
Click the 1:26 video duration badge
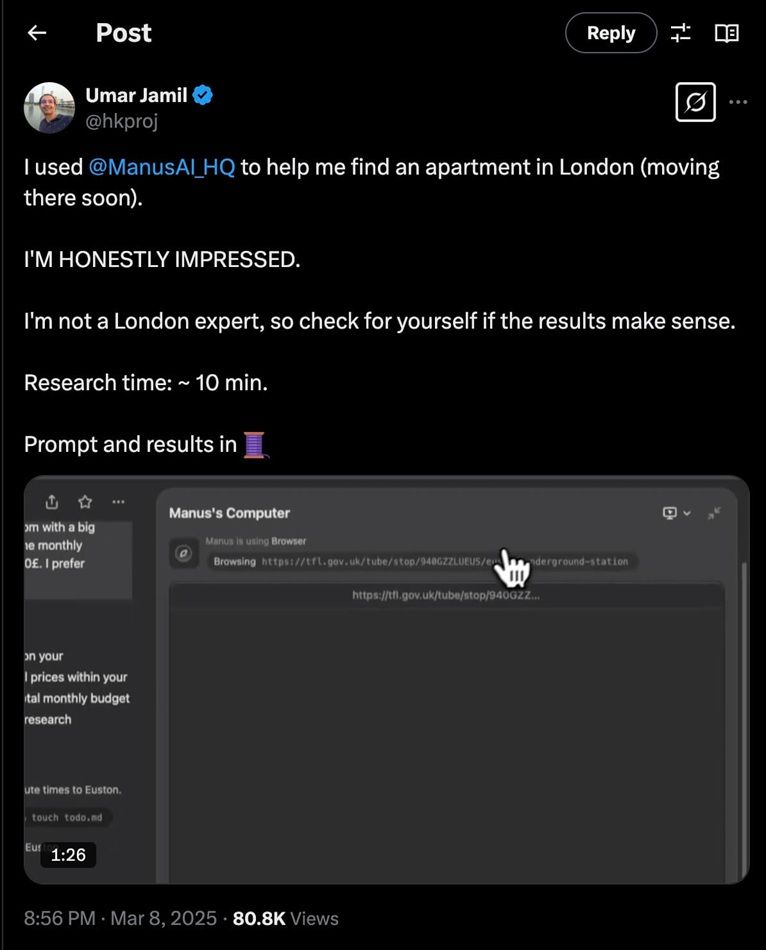pyautogui.click(x=67, y=855)
